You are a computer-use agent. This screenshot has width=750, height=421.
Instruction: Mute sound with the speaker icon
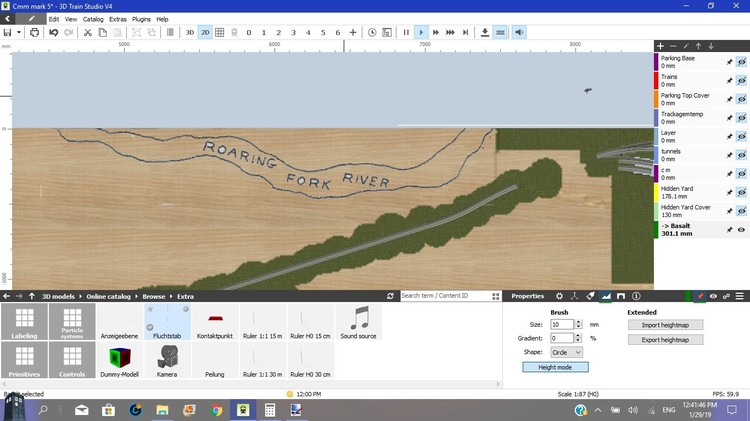pos(520,32)
